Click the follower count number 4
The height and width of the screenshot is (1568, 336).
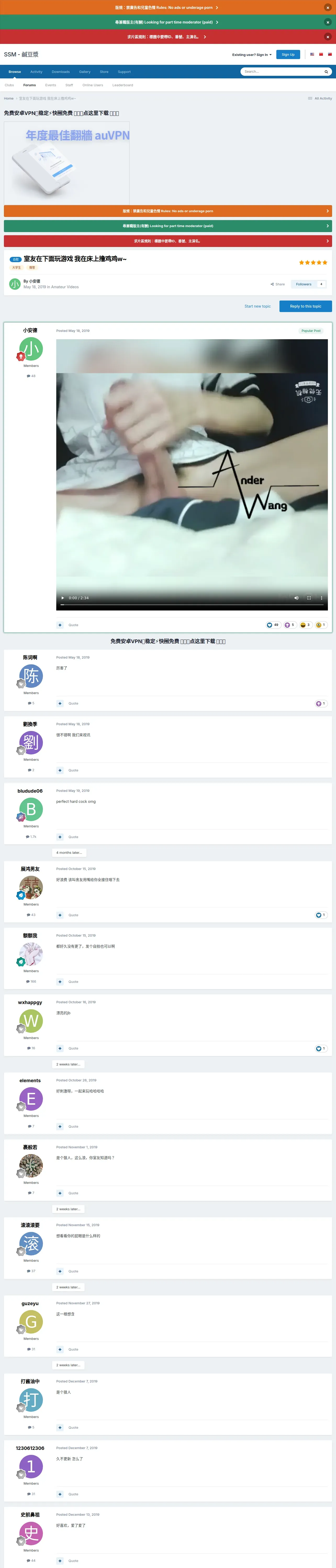click(x=321, y=284)
